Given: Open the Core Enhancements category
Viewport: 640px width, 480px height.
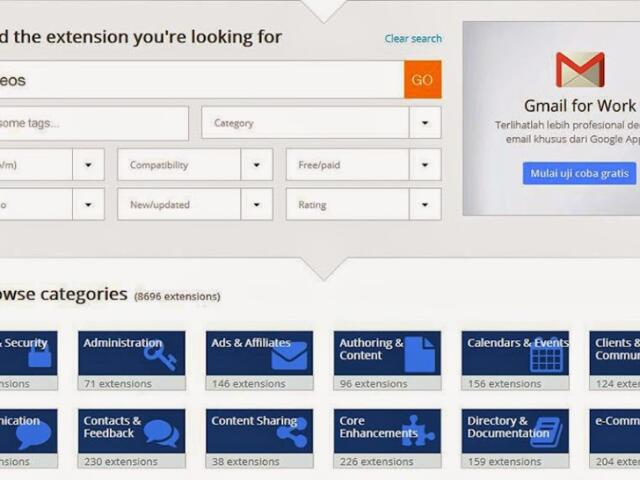Looking at the screenshot, I should pos(387,439).
